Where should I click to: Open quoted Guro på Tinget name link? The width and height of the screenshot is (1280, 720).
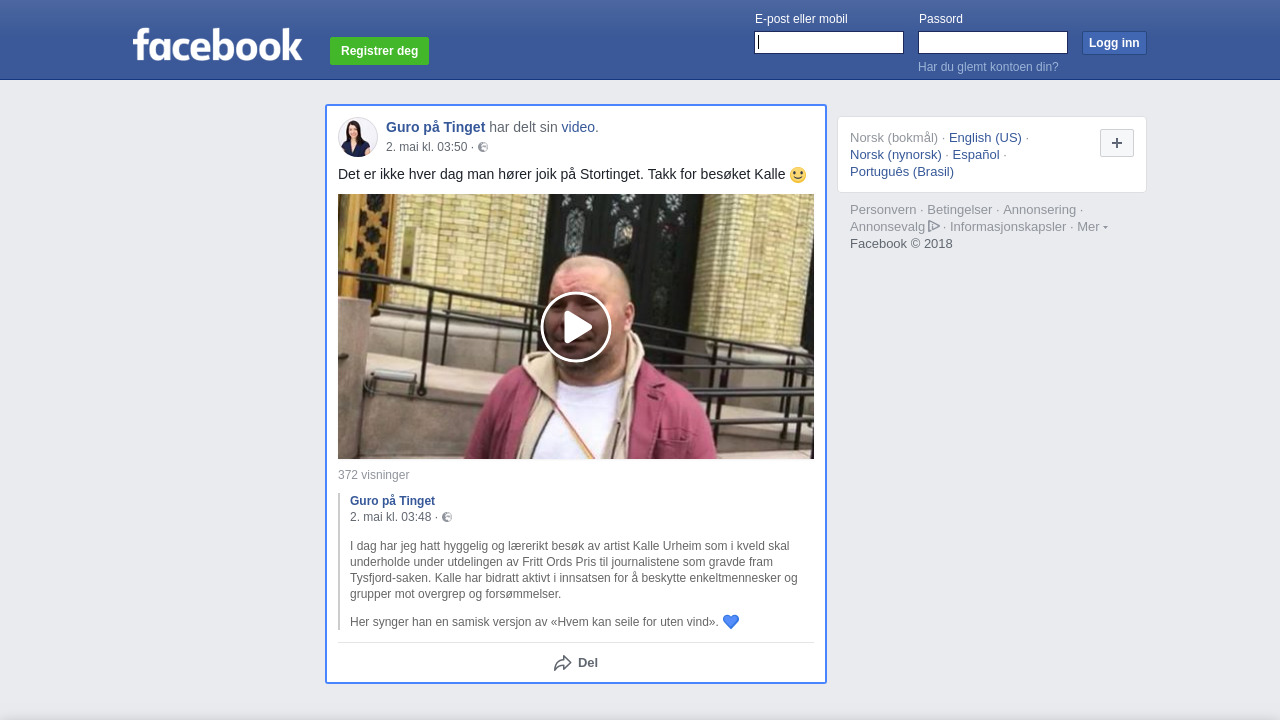point(392,501)
